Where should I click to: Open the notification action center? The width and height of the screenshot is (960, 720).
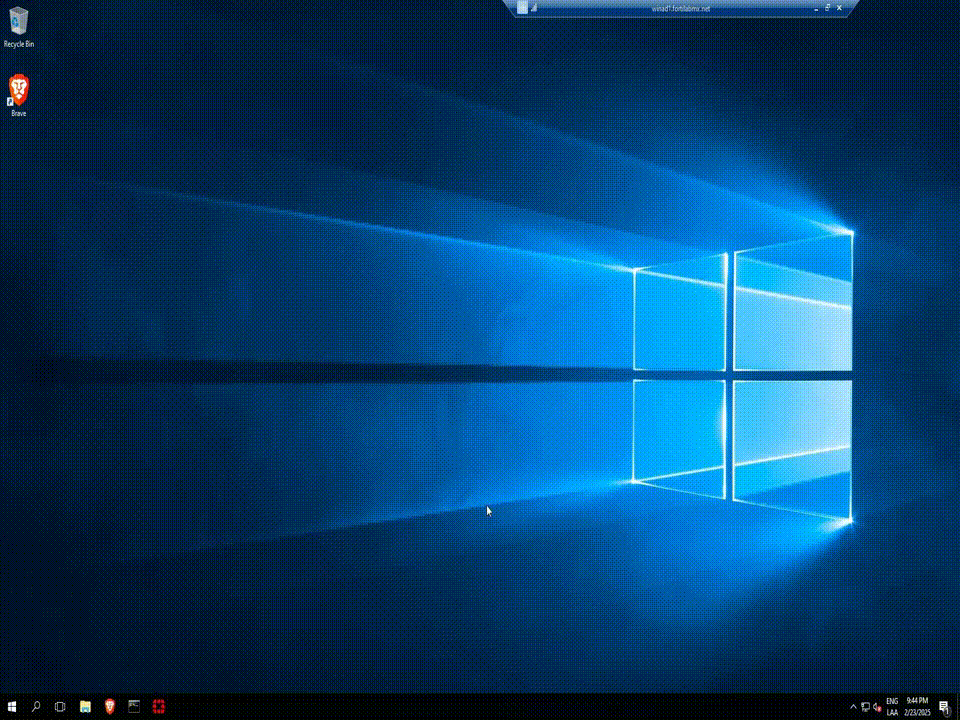tap(945, 707)
